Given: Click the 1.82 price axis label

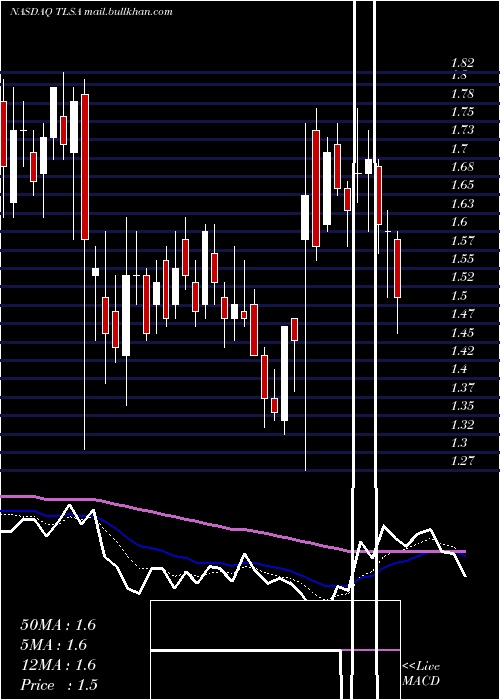Looking at the screenshot, I should point(462,63).
